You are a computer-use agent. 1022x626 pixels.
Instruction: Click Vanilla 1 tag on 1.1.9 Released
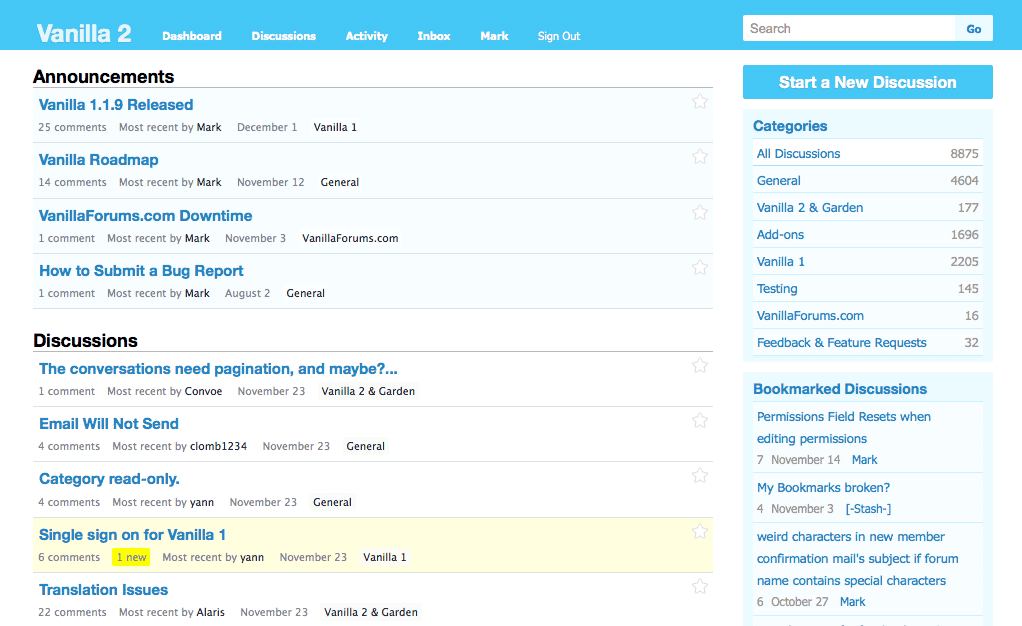tap(335, 127)
